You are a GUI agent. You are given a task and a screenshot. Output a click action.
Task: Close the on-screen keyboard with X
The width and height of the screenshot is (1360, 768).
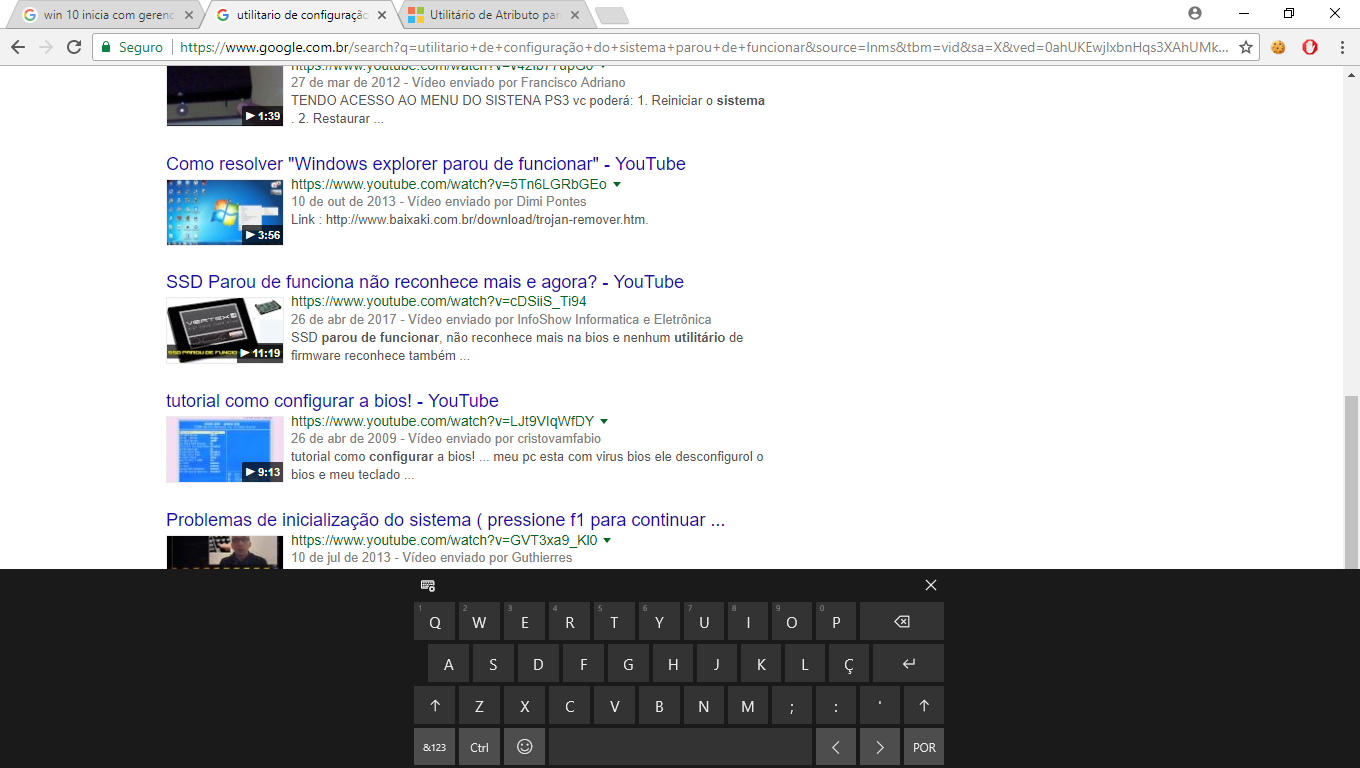pos(931,585)
